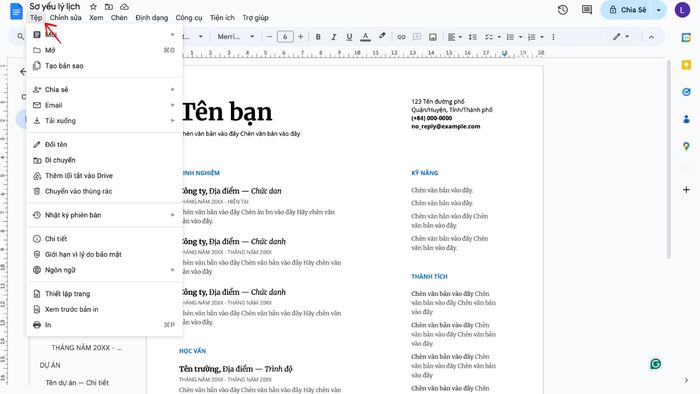Screen dimensions: 700x394
Task: Select the Di chuyển menu item
Action: coord(104,160)
